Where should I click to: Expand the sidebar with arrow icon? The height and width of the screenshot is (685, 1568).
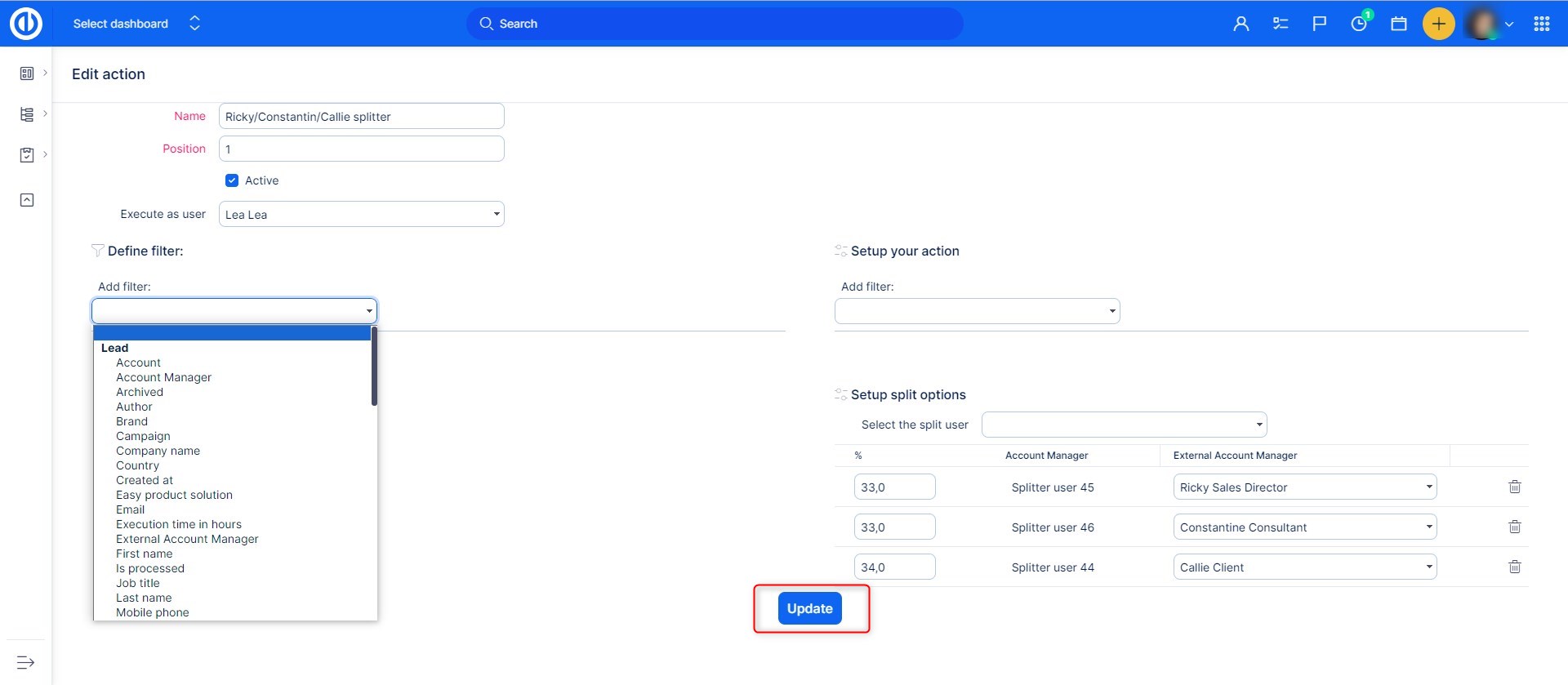[26, 662]
